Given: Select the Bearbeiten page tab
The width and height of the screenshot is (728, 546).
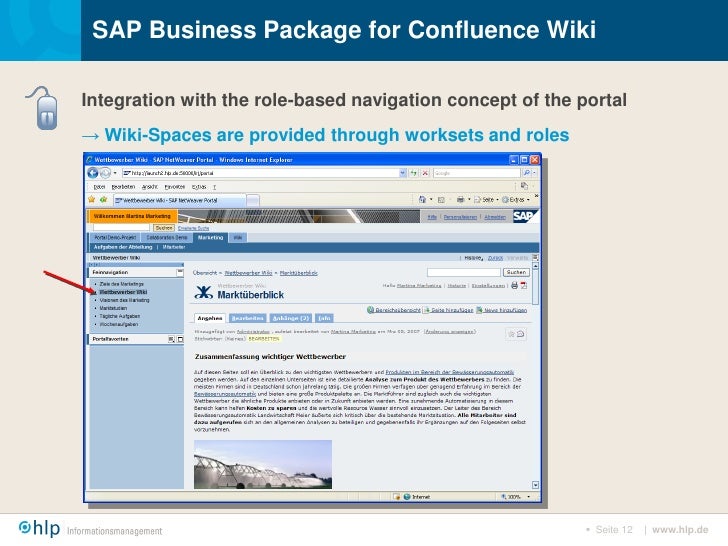Looking at the screenshot, I should click(247, 318).
